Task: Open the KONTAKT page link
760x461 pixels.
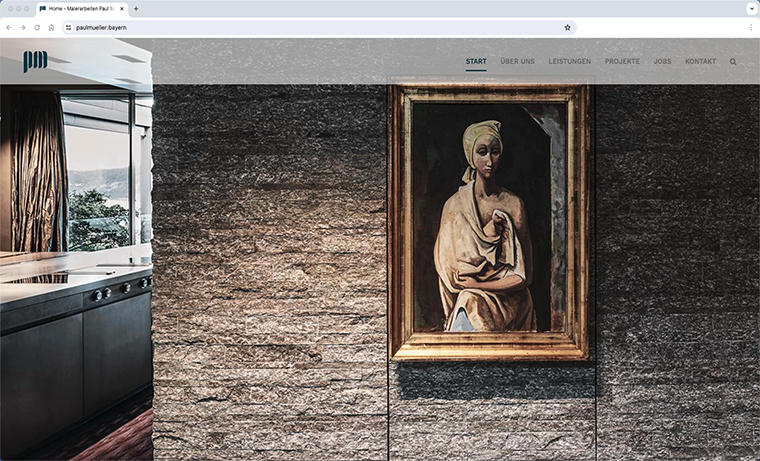Action: click(x=700, y=62)
